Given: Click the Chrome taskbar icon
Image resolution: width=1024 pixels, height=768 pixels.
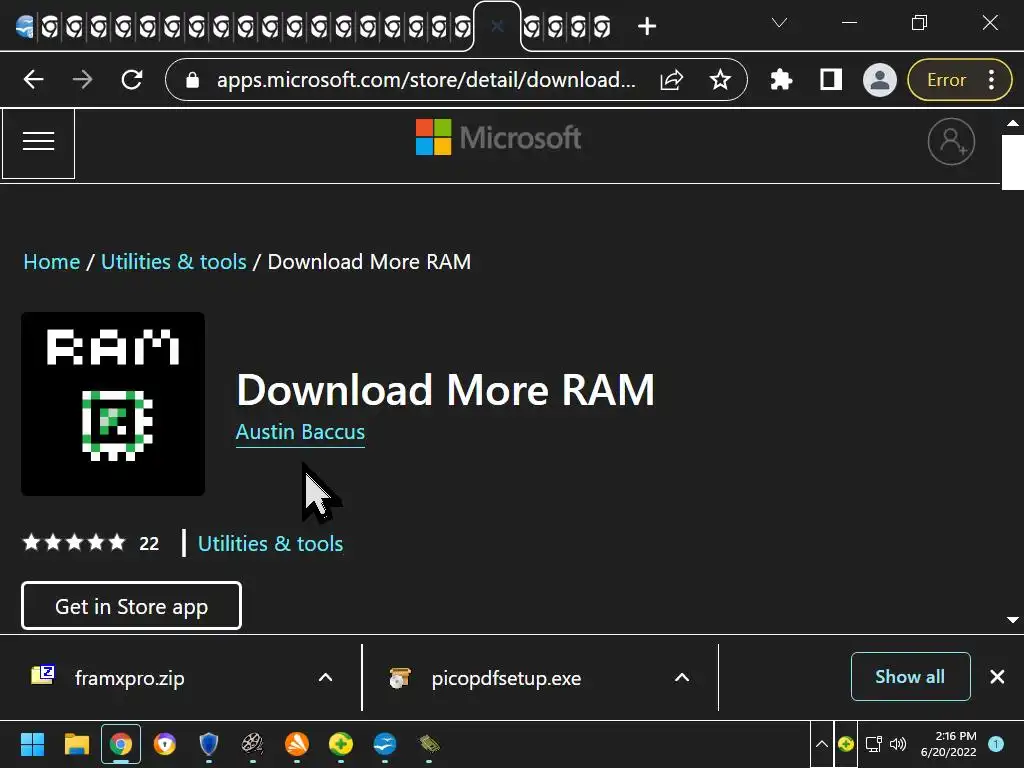Looking at the screenshot, I should click(121, 744).
